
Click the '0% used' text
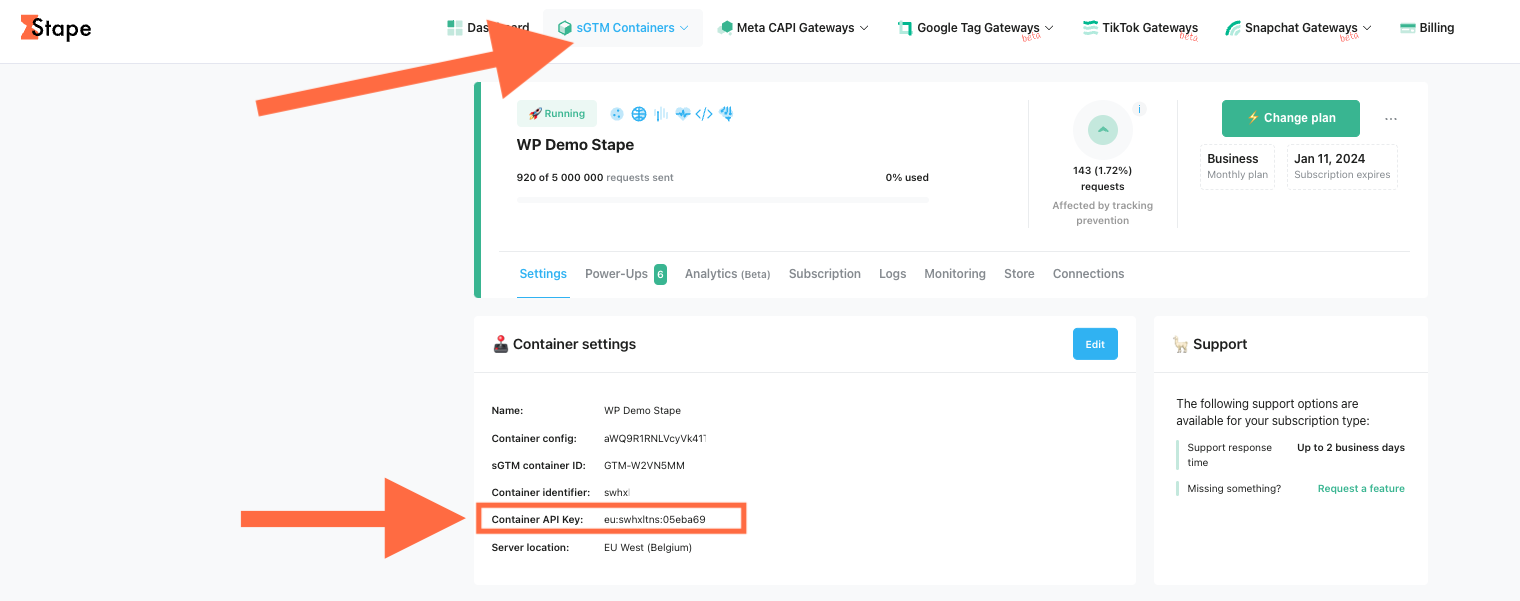pos(907,178)
